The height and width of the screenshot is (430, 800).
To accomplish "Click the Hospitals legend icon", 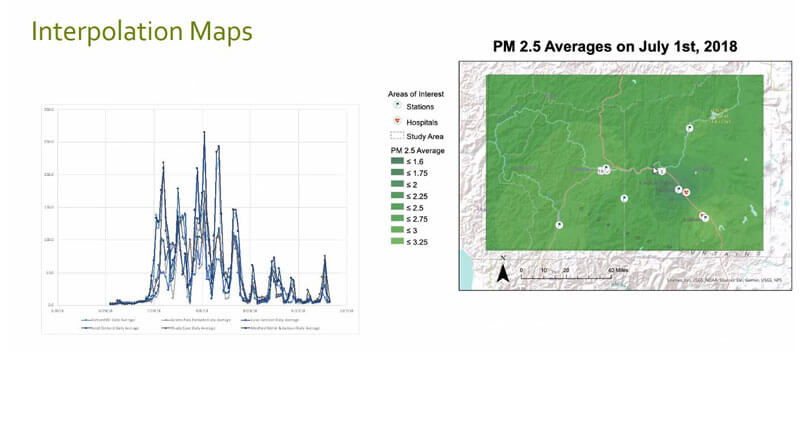I will pos(397,119).
